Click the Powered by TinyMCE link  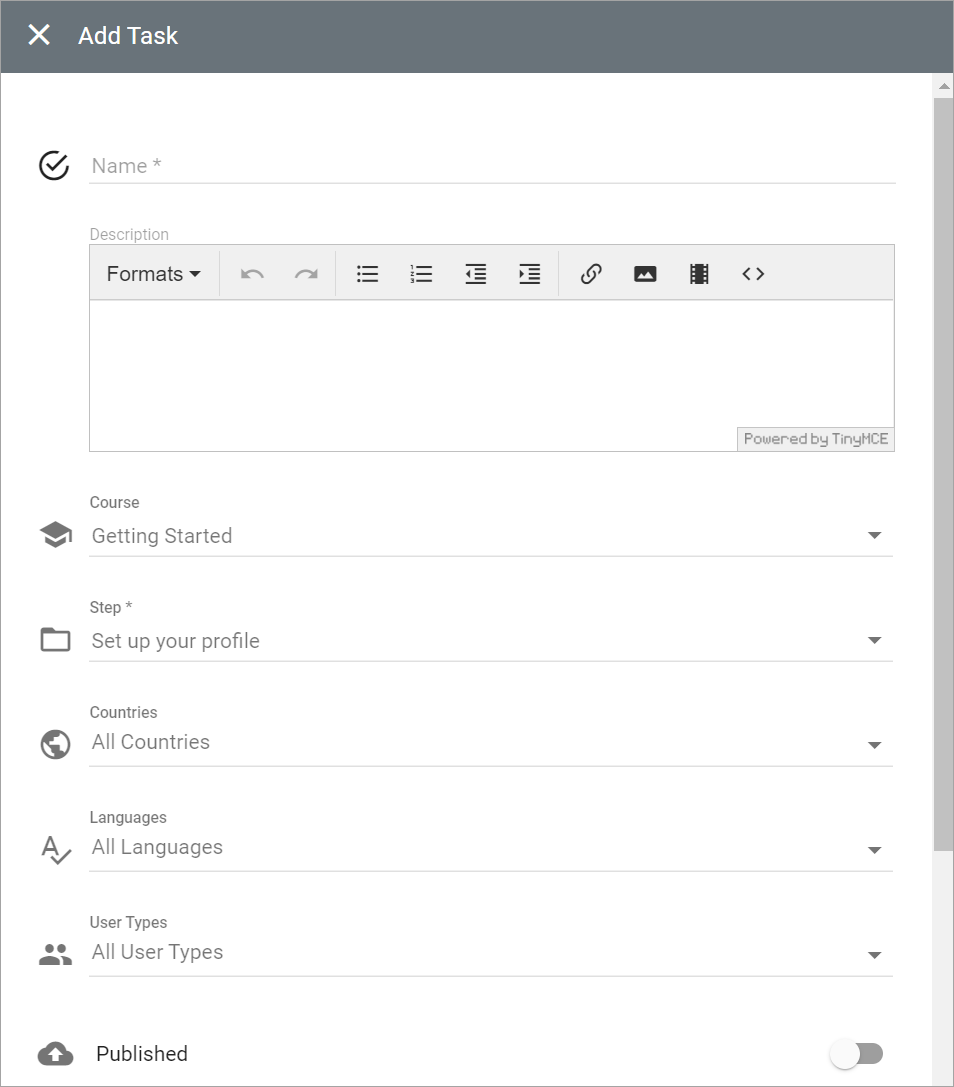815,439
